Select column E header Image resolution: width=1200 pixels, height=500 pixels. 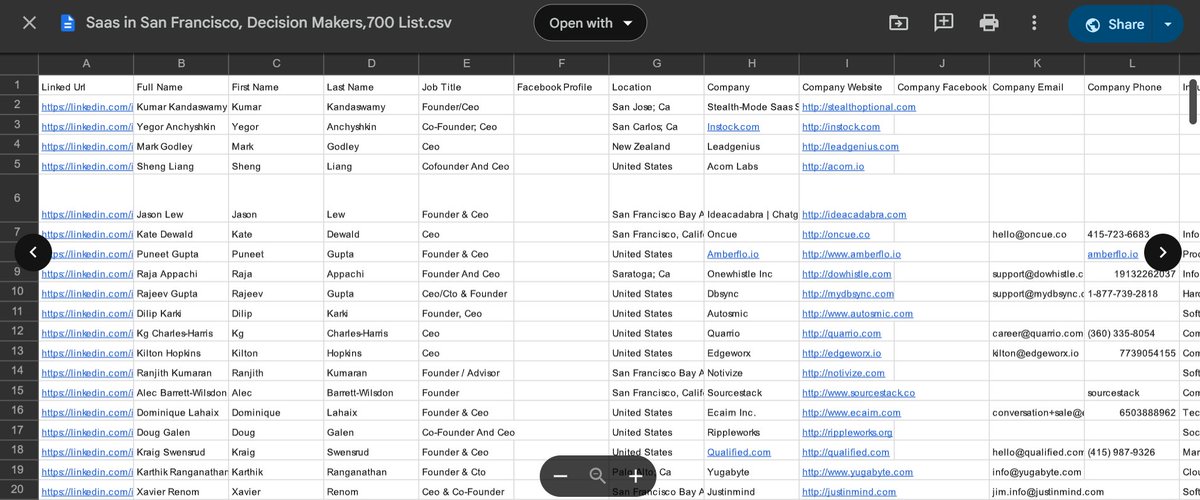pyautogui.click(x=466, y=63)
